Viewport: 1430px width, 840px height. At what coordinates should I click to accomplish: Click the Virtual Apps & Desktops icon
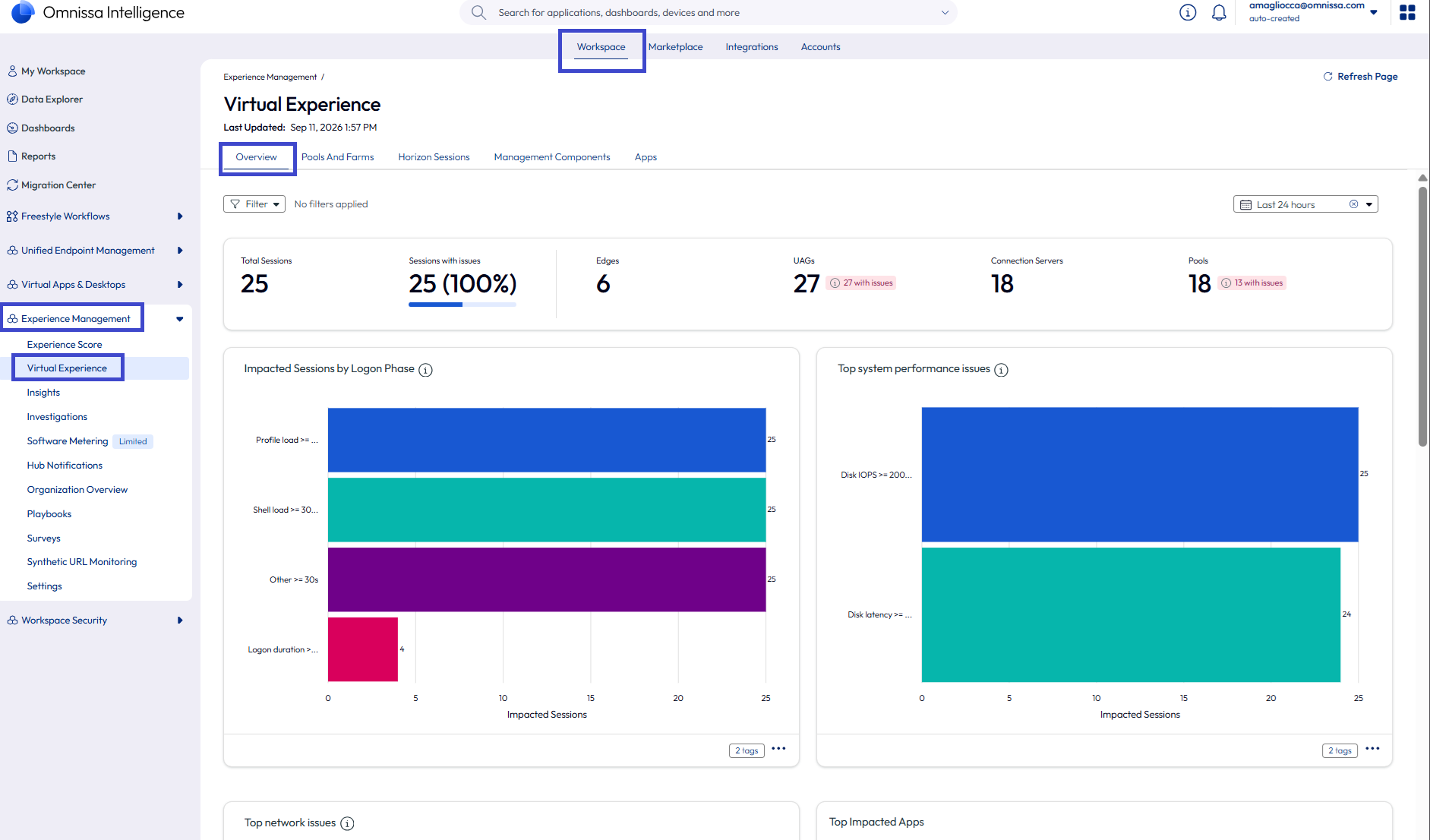(12, 285)
